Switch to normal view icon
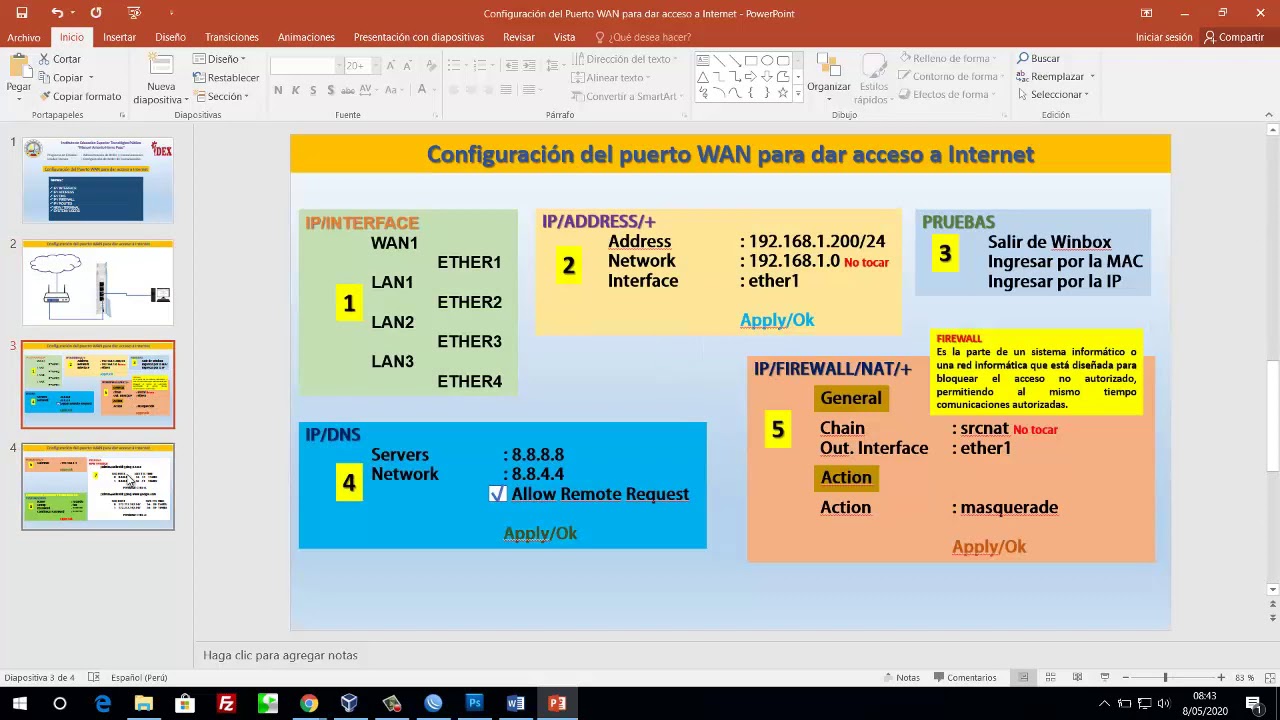Screen dimensions: 1280x720 pos(1023,678)
